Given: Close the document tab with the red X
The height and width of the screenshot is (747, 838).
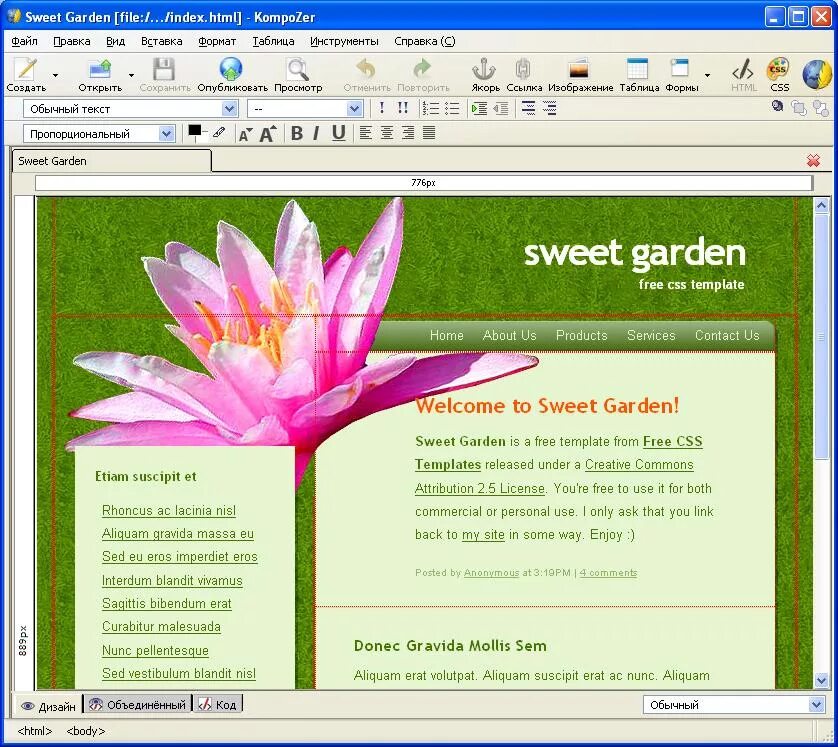Looking at the screenshot, I should [813, 160].
